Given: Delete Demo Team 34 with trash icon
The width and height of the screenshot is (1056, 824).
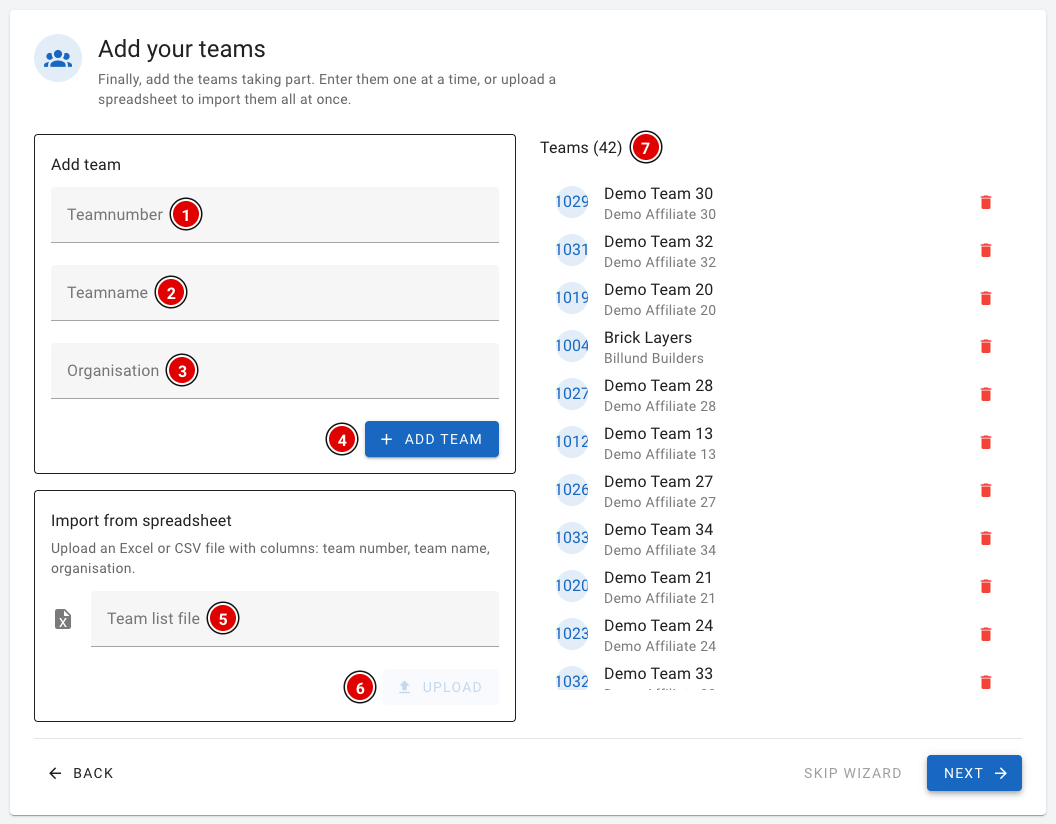Looking at the screenshot, I should (x=985, y=538).
